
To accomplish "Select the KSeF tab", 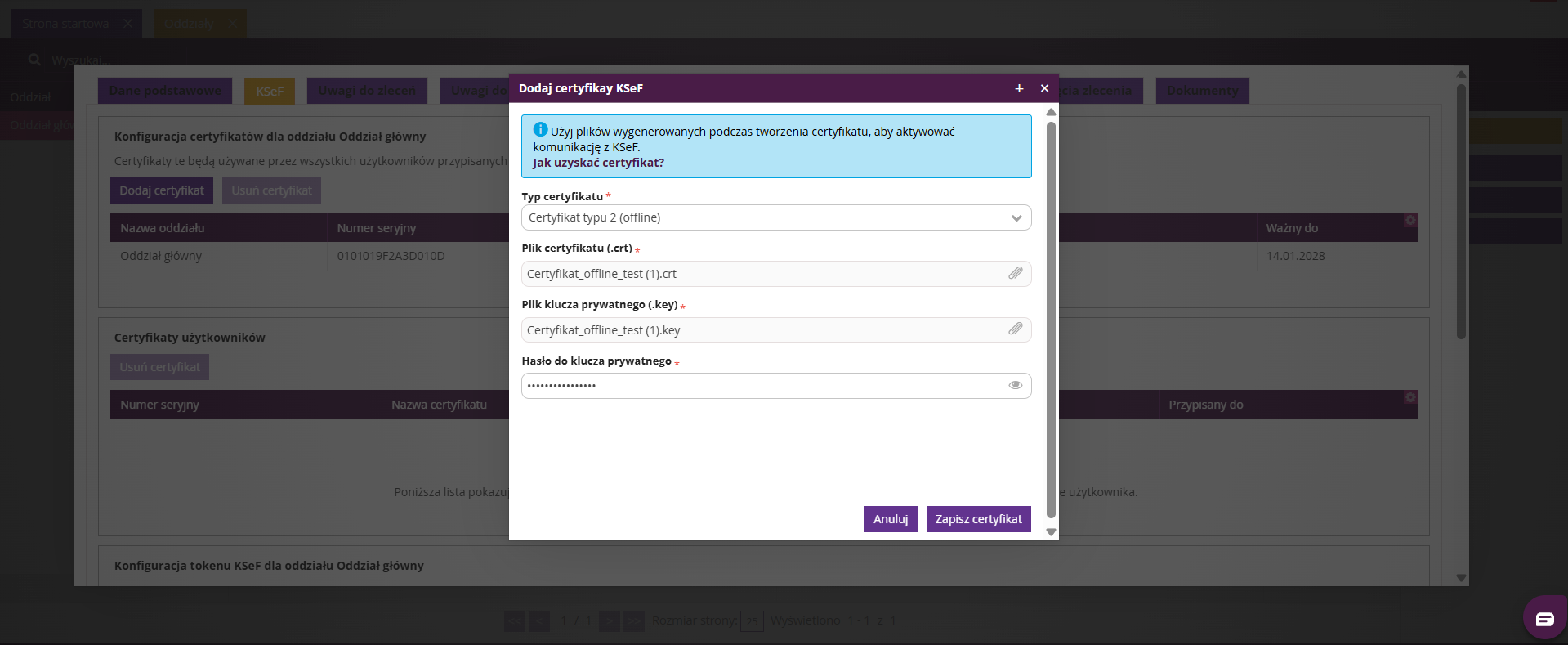I will [x=270, y=91].
